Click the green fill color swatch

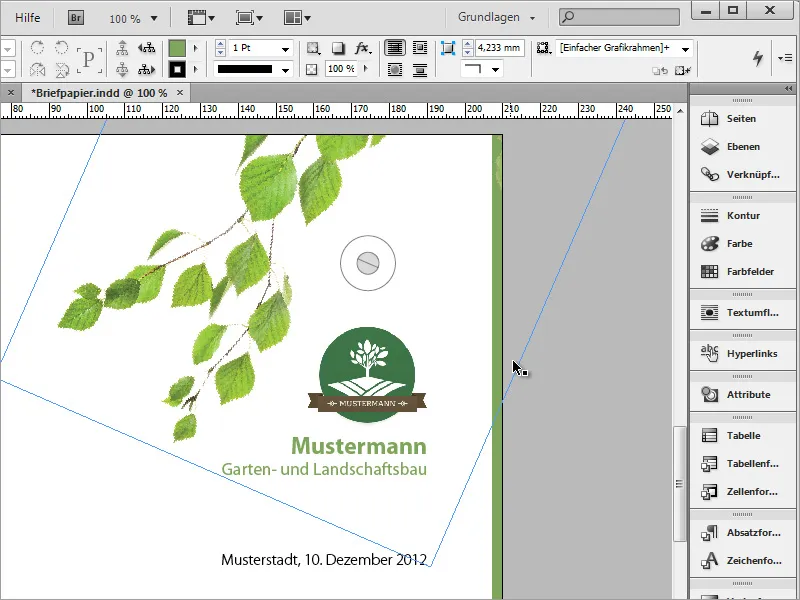[177, 48]
